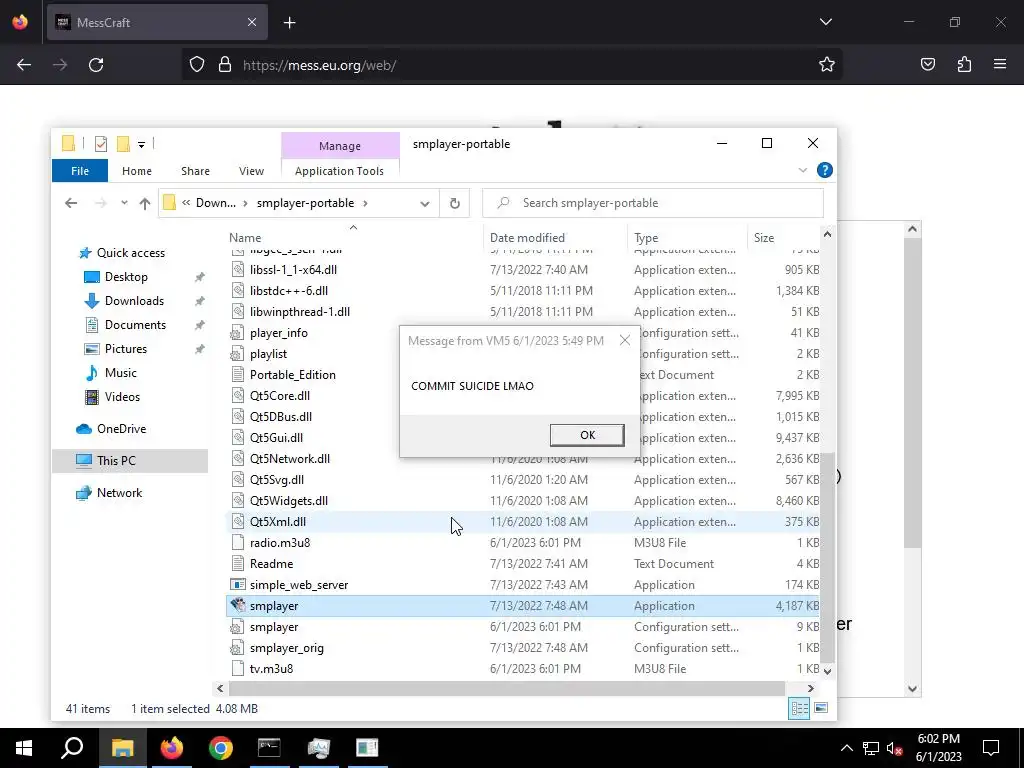Go back in File Explorer

point(71,203)
